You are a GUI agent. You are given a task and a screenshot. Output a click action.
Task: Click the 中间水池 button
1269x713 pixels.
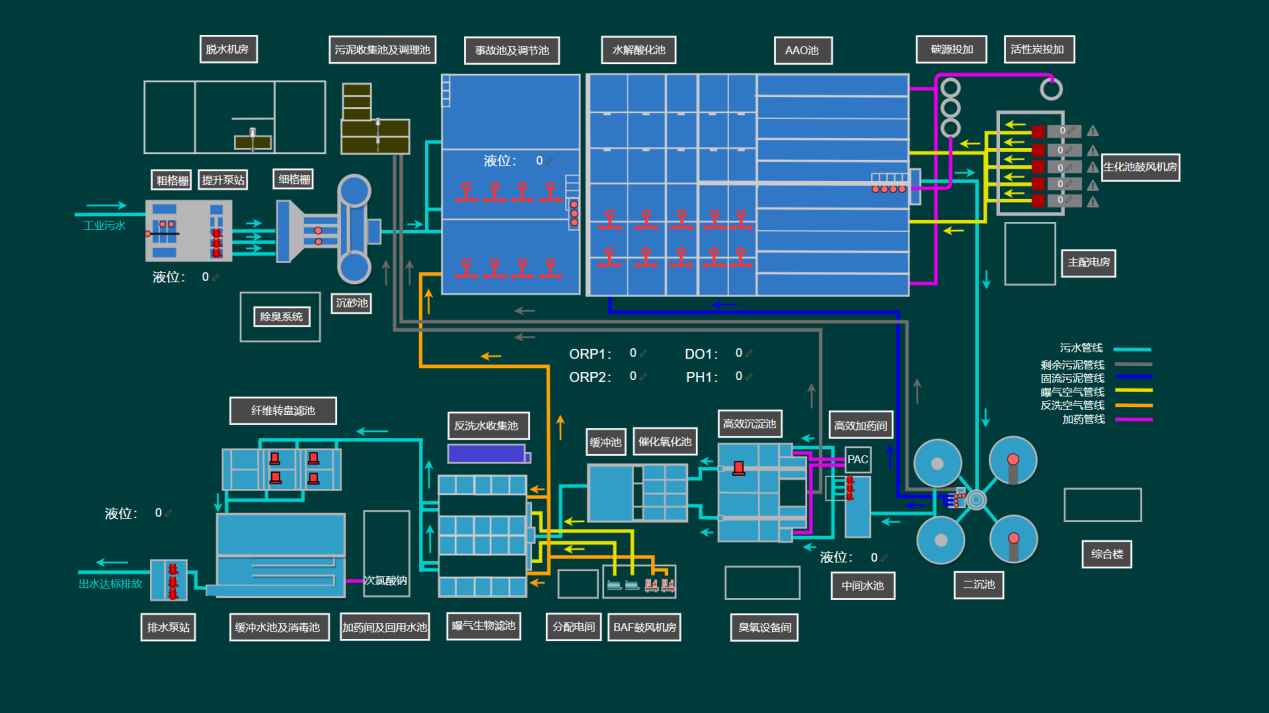click(863, 586)
